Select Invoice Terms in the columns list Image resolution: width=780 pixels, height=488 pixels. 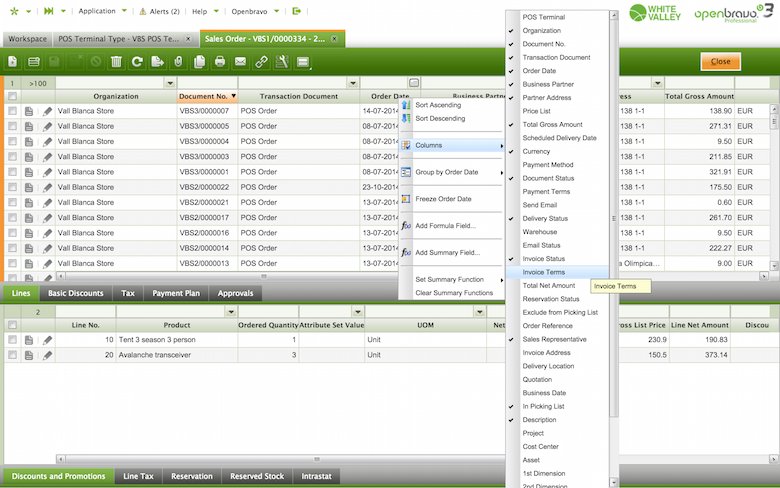pyautogui.click(x=543, y=272)
